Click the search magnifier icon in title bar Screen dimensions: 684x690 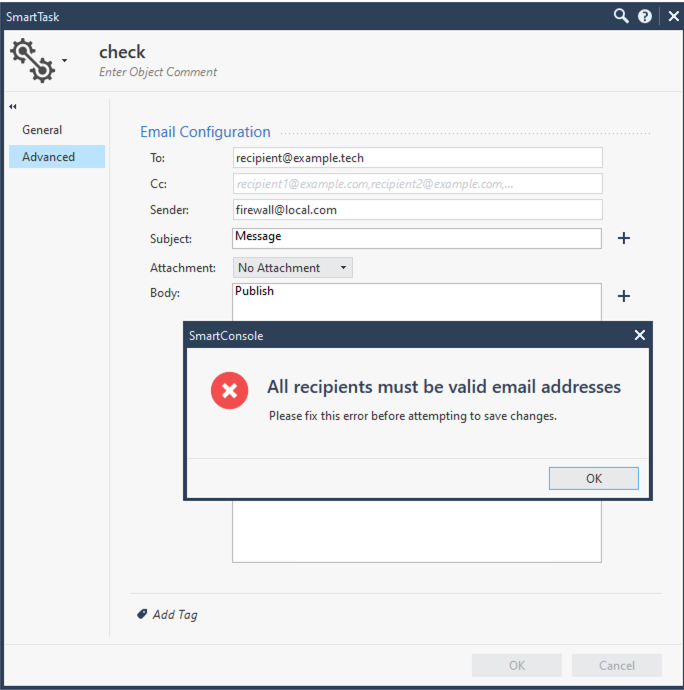pyautogui.click(x=621, y=16)
